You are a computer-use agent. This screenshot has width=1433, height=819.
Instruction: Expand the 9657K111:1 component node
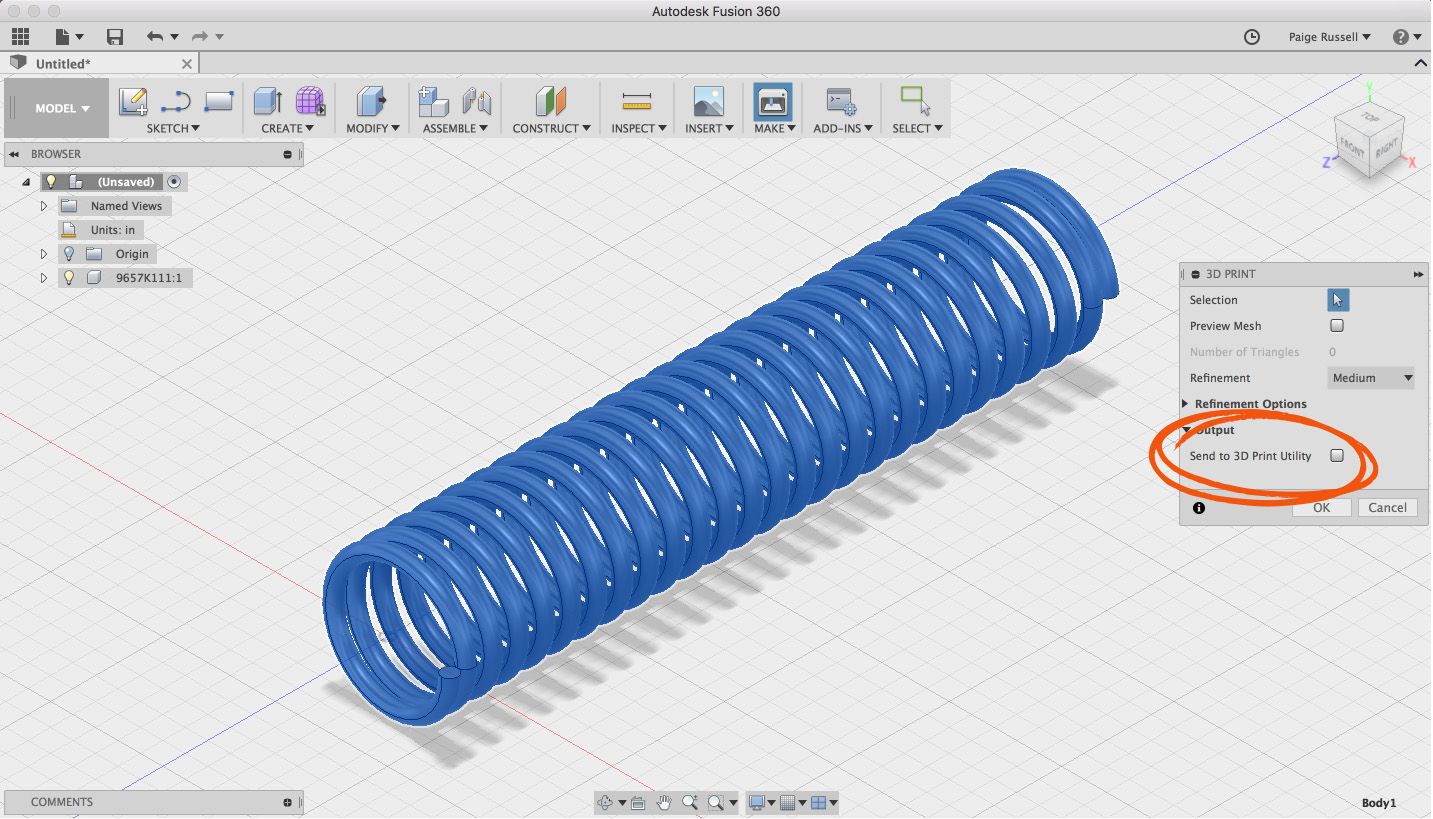point(44,278)
